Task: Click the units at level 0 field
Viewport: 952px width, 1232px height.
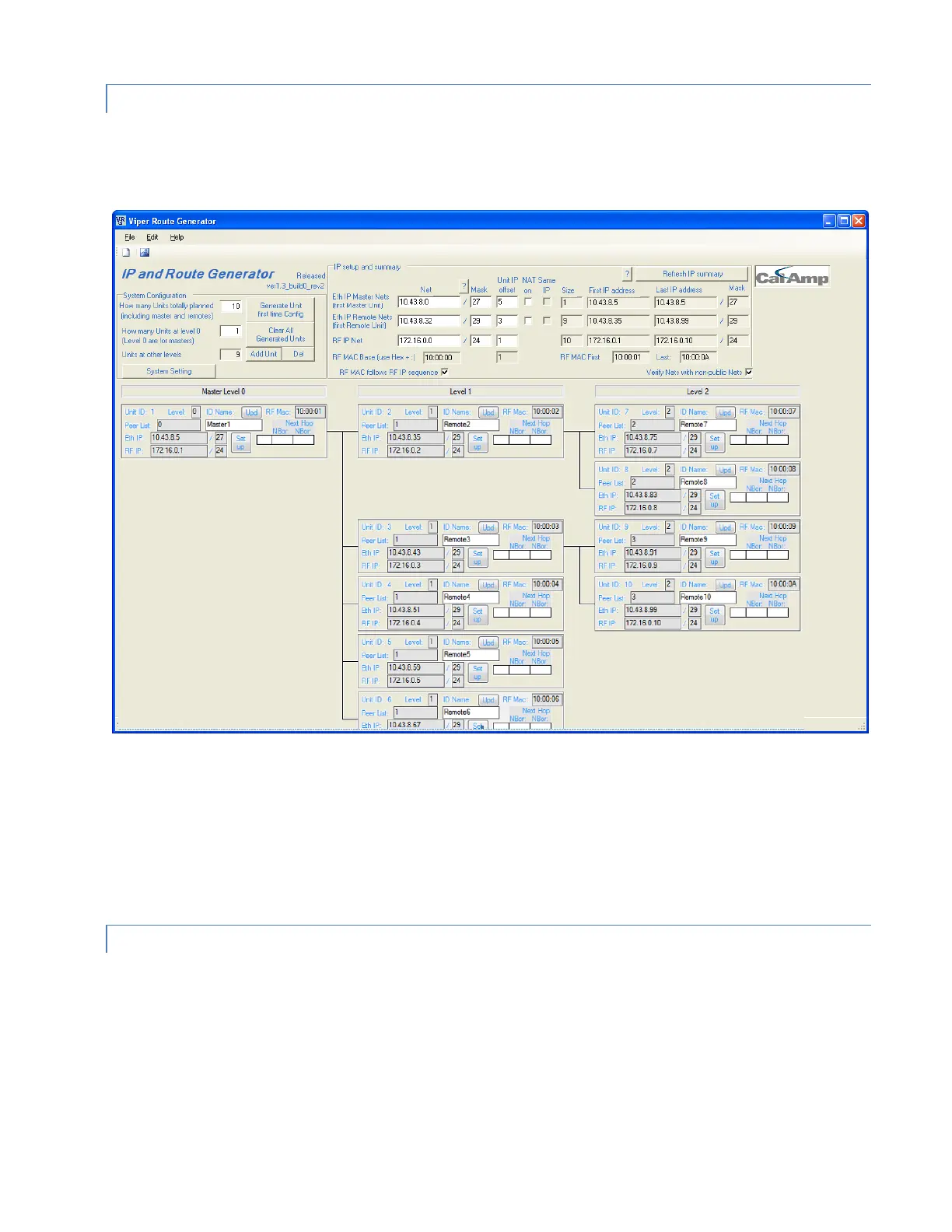Action: (231, 331)
